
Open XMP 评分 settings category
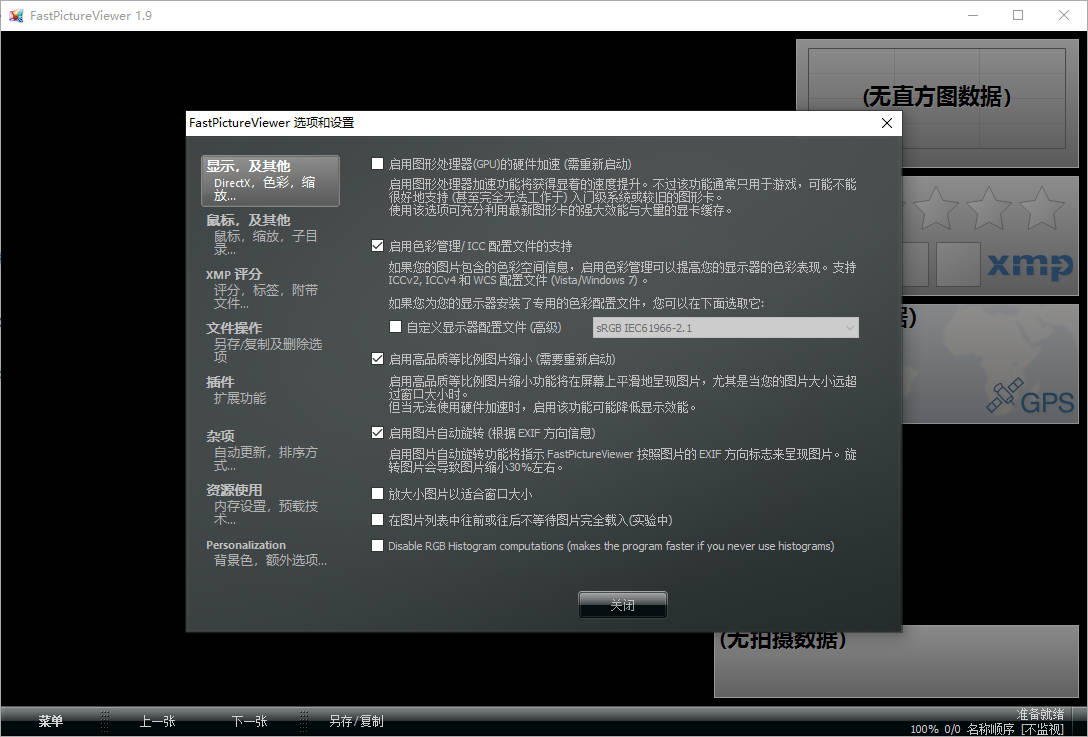click(x=270, y=288)
